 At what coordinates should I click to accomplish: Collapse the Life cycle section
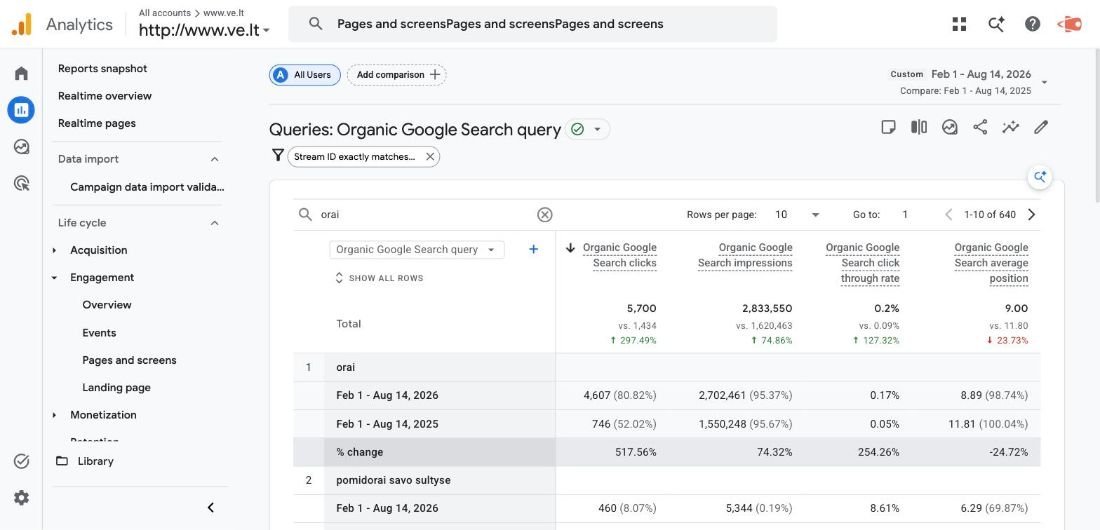(215, 223)
